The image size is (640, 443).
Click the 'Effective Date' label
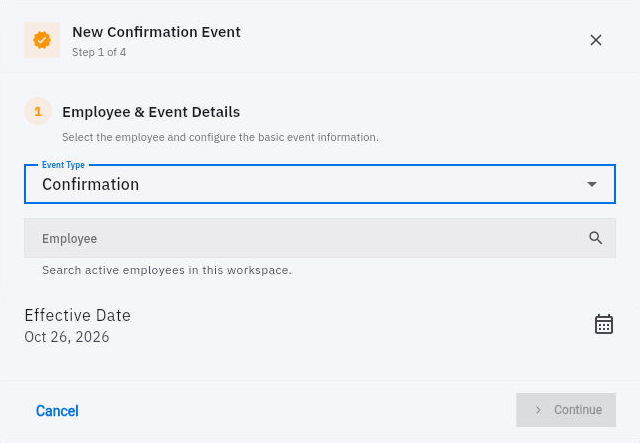click(78, 315)
